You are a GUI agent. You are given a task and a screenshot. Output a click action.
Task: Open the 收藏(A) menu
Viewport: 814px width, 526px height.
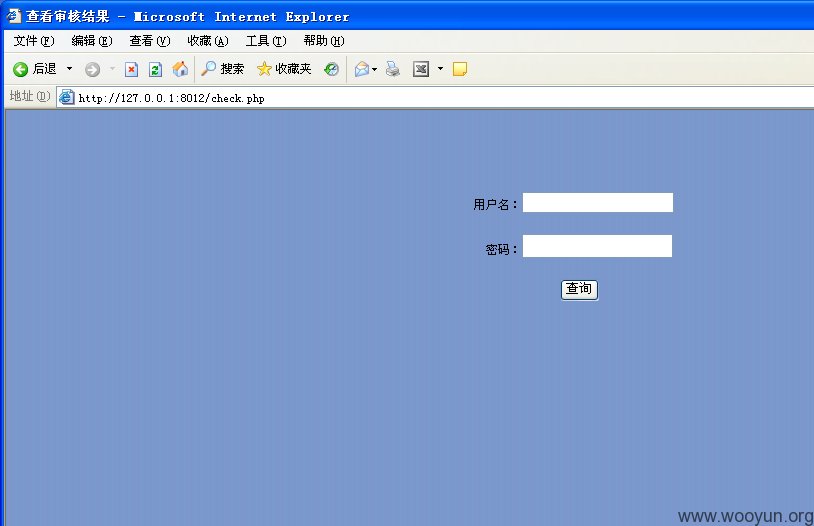click(208, 41)
